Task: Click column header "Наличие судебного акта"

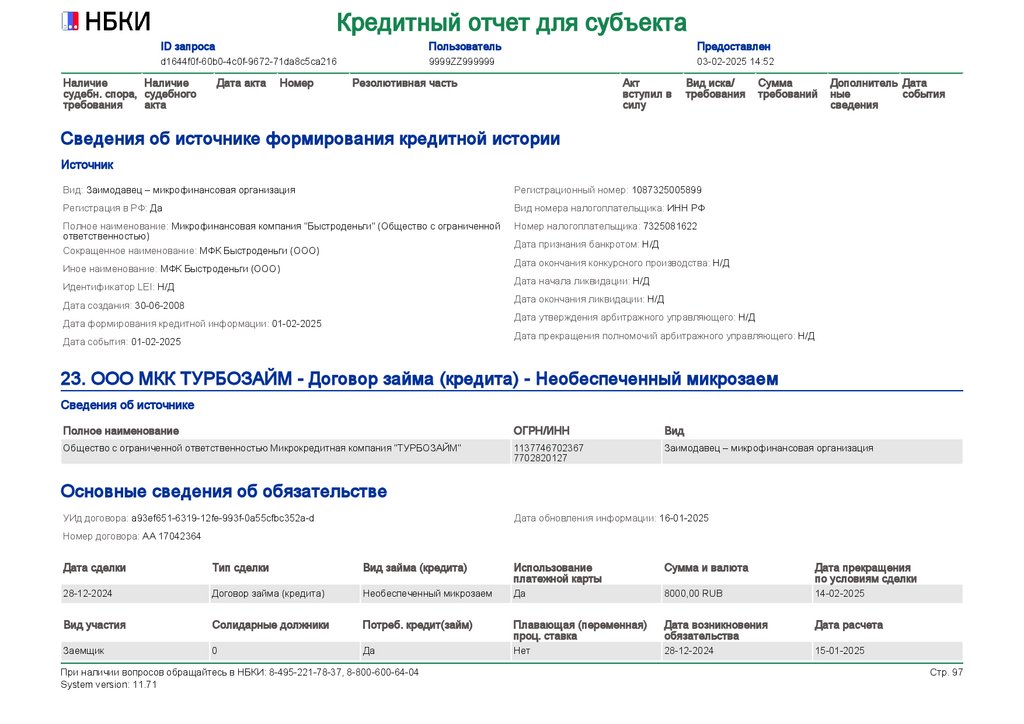Action: tap(170, 94)
